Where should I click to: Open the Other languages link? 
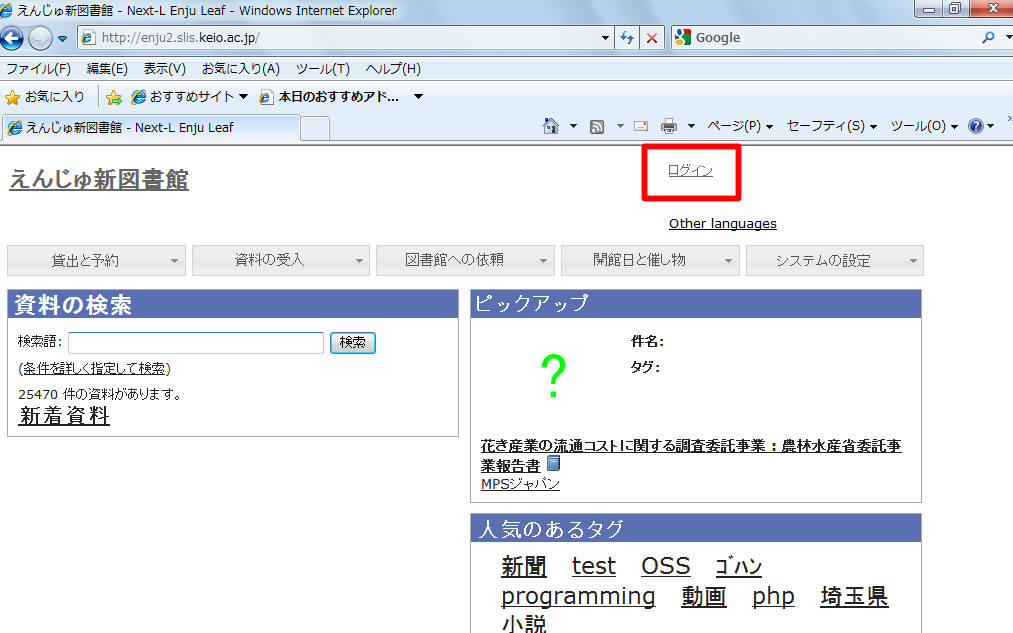(722, 223)
